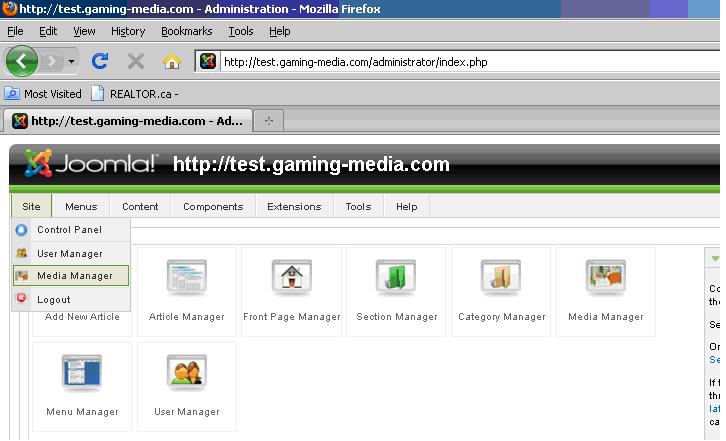
Task: Open the Edit menu in Firefox
Action: [x=48, y=32]
